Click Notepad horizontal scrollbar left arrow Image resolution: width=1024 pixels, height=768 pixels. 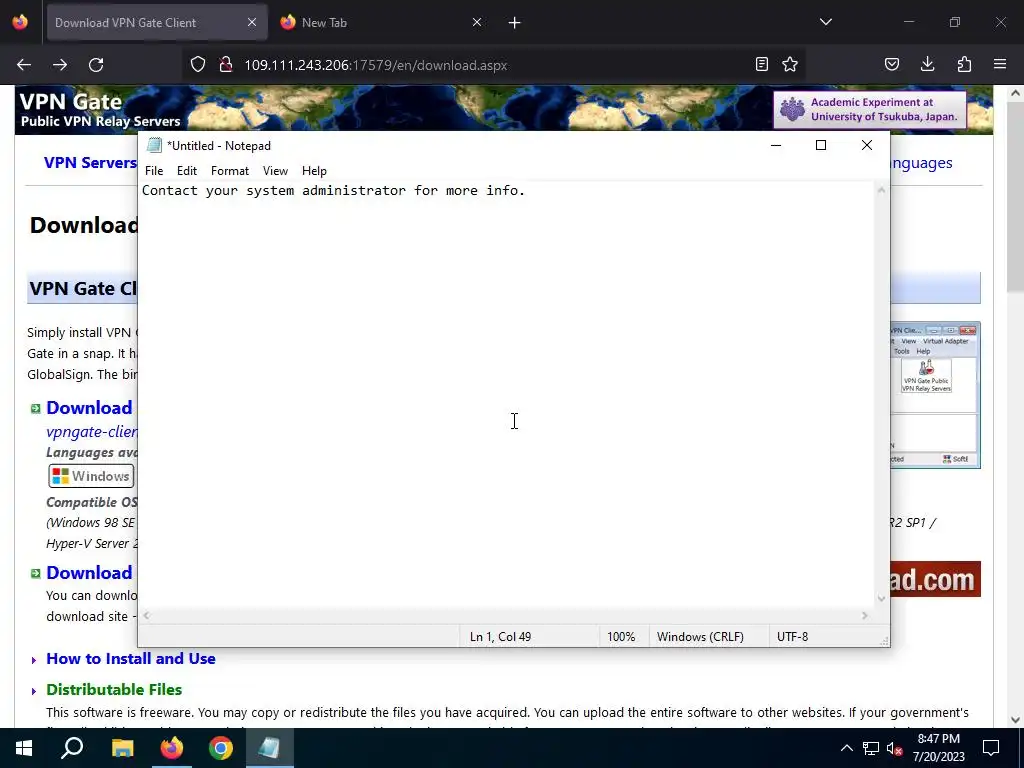point(147,615)
